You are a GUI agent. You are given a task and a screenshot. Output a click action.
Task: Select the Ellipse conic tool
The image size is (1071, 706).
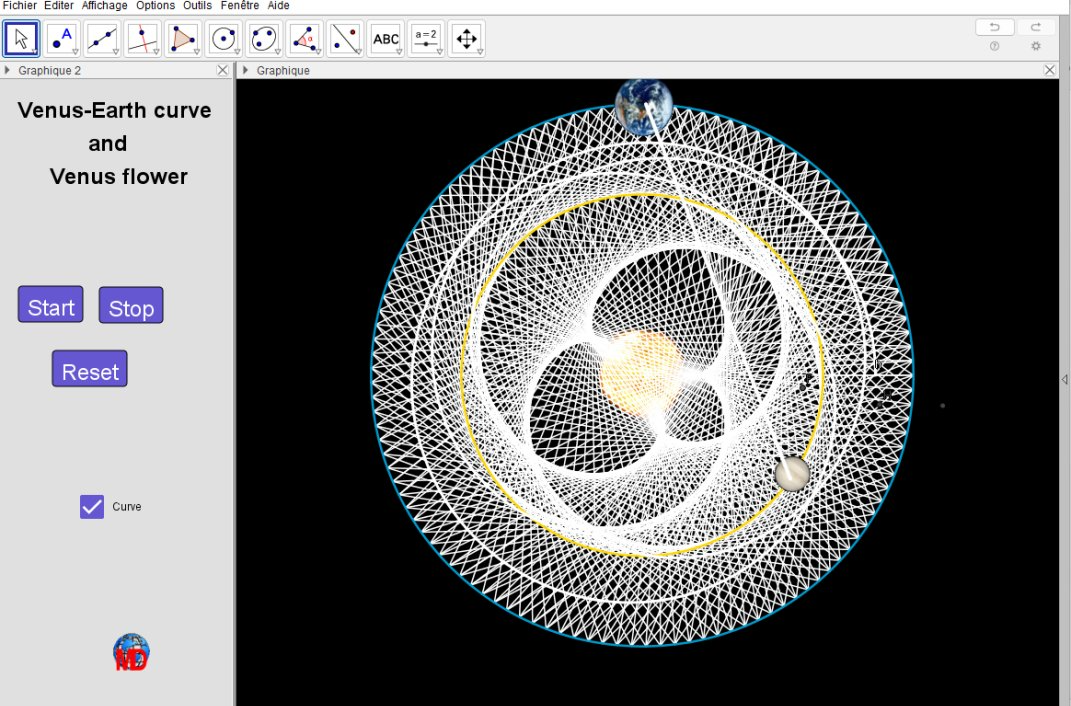click(x=264, y=39)
